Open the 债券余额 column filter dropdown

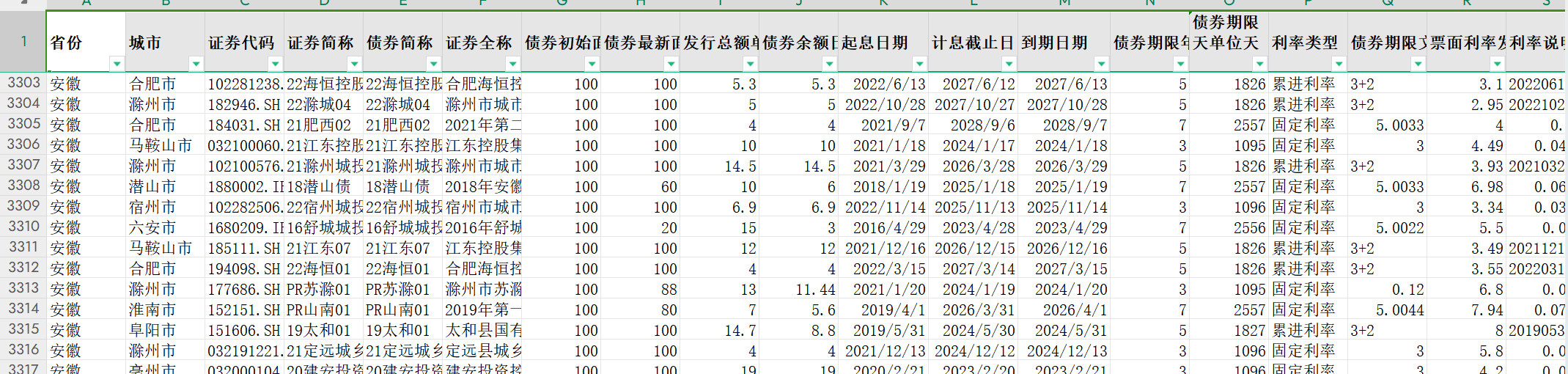click(829, 64)
